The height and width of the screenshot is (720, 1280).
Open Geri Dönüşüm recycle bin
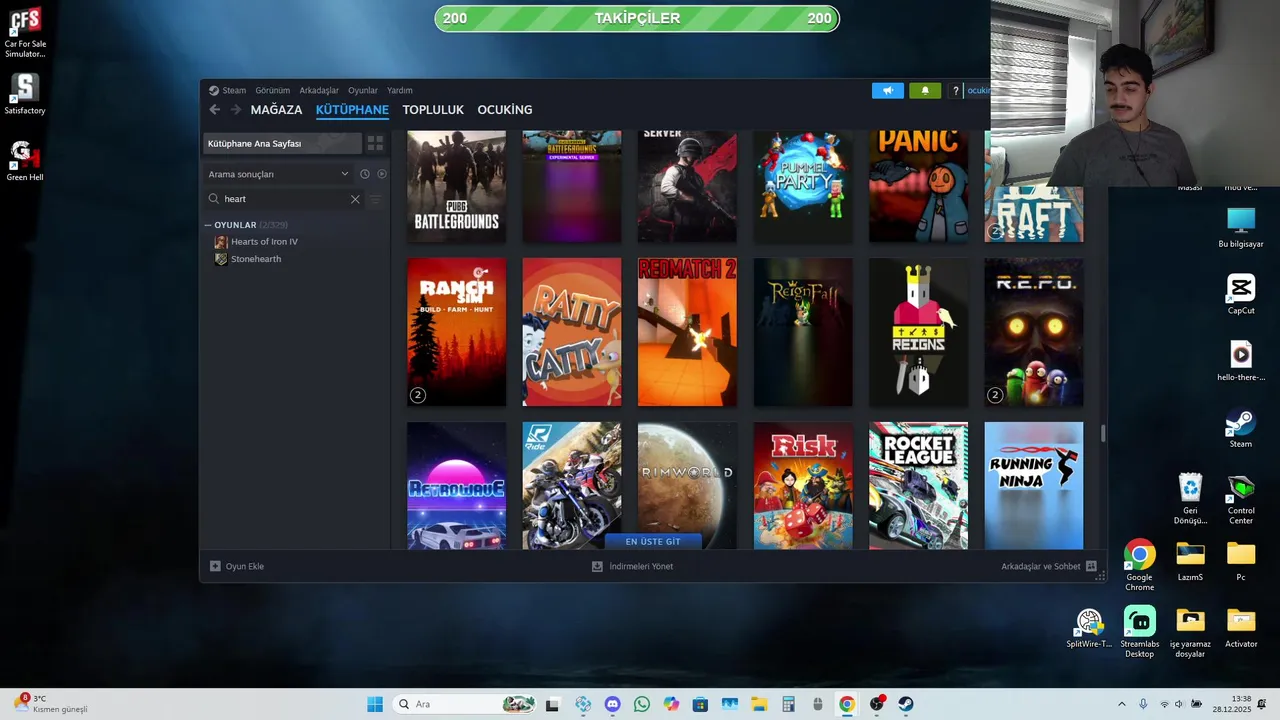click(1190, 499)
